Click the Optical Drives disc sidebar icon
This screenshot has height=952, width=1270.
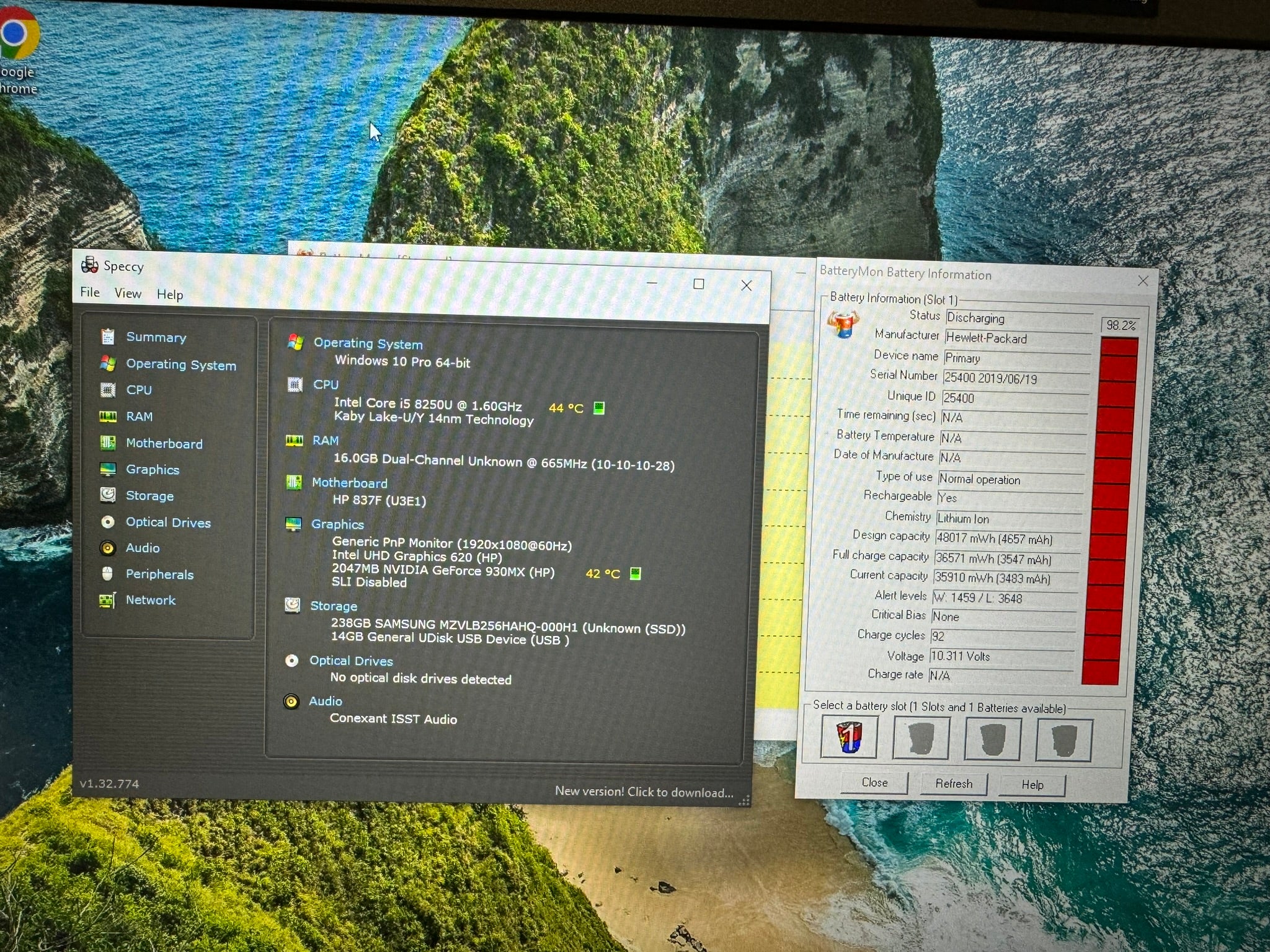coord(108,522)
